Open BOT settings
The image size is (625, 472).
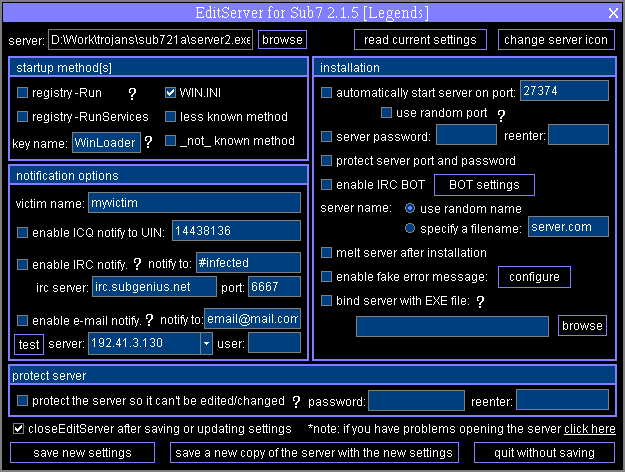(484, 185)
